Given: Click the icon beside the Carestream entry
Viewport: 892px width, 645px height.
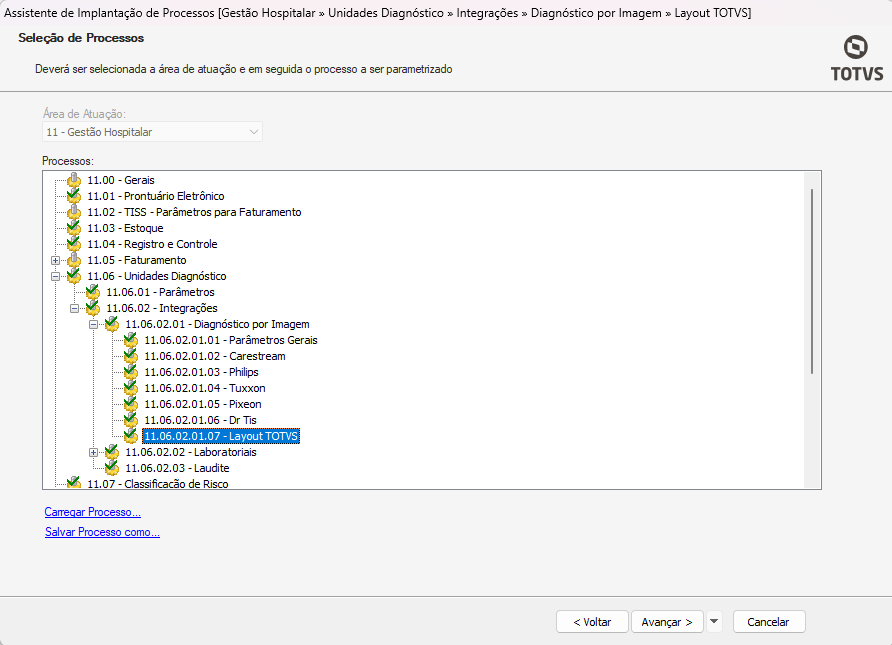Looking at the screenshot, I should [x=131, y=356].
